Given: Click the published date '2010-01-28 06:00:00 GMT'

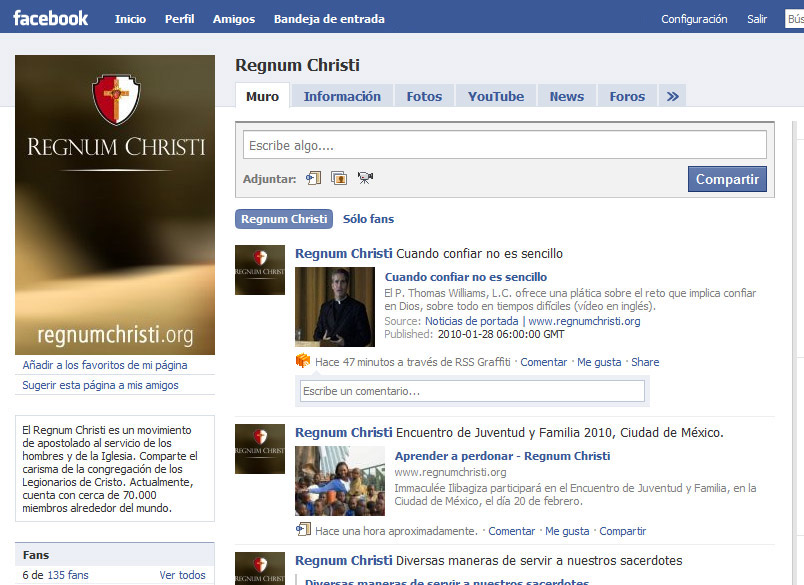Looking at the screenshot, I should pyautogui.click(x=501, y=334).
